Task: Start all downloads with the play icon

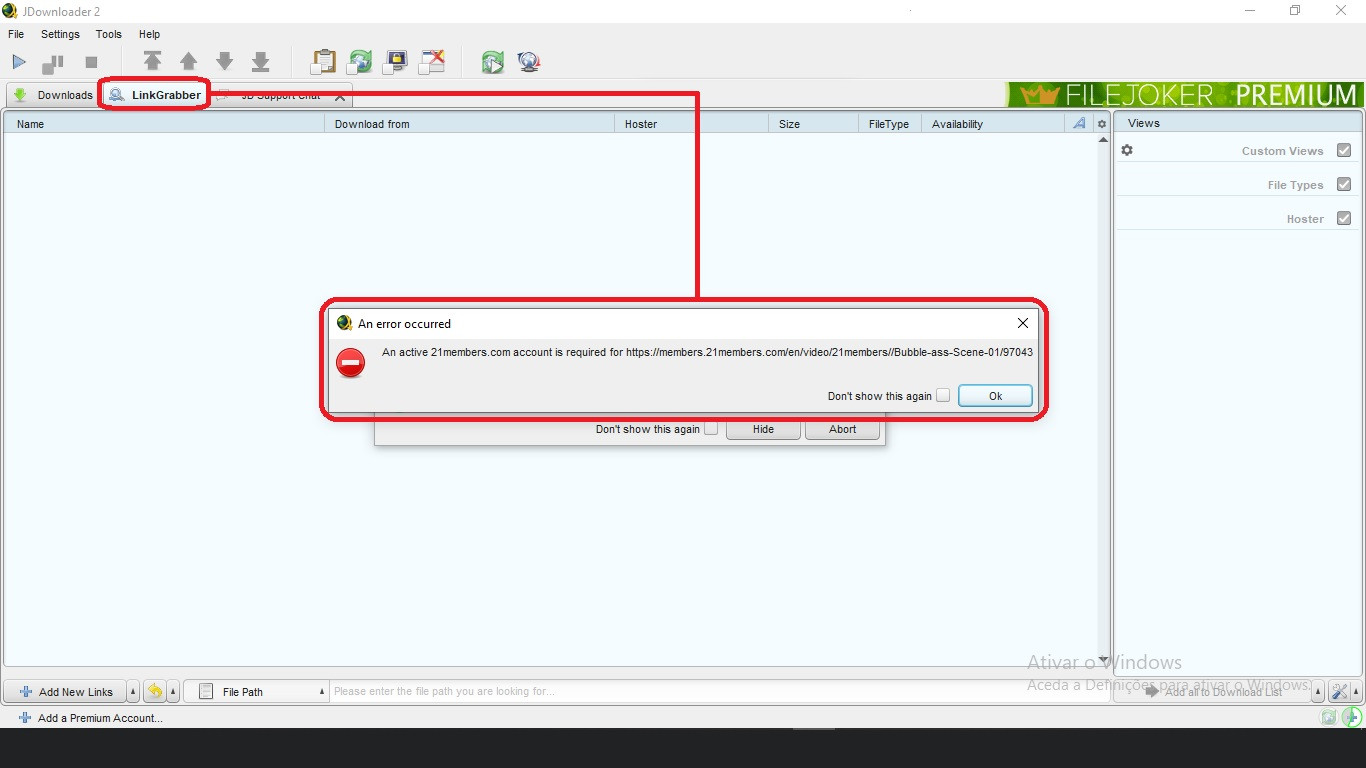Action: pyautogui.click(x=19, y=62)
